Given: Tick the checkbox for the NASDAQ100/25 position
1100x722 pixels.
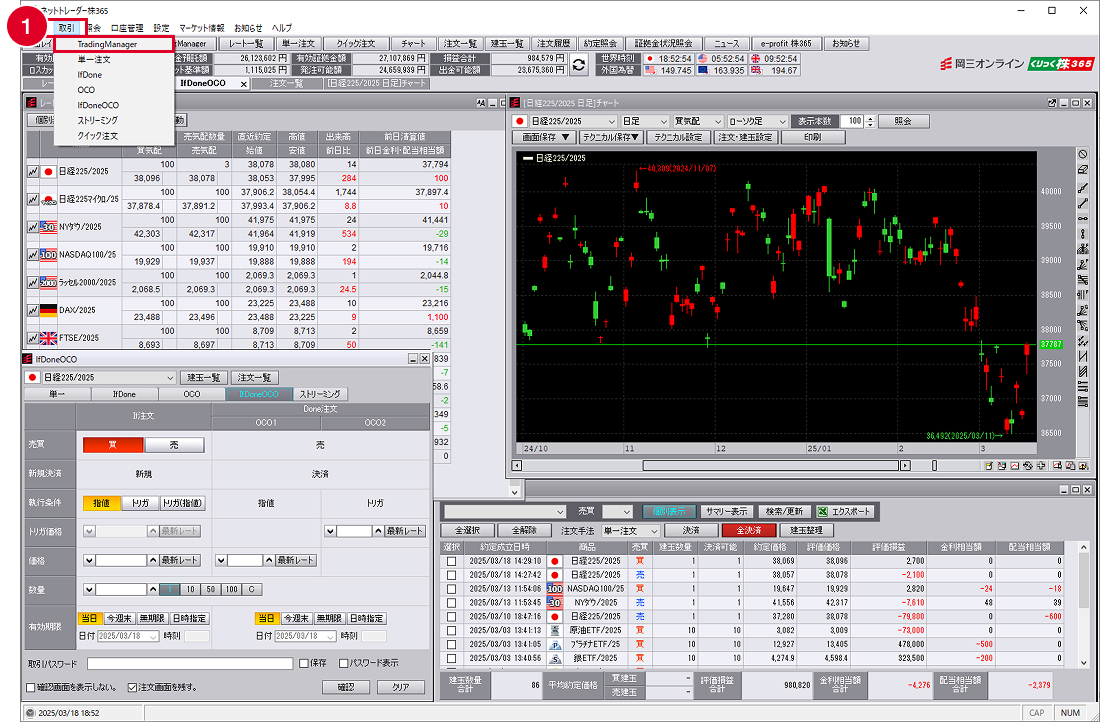Looking at the screenshot, I should [x=451, y=589].
